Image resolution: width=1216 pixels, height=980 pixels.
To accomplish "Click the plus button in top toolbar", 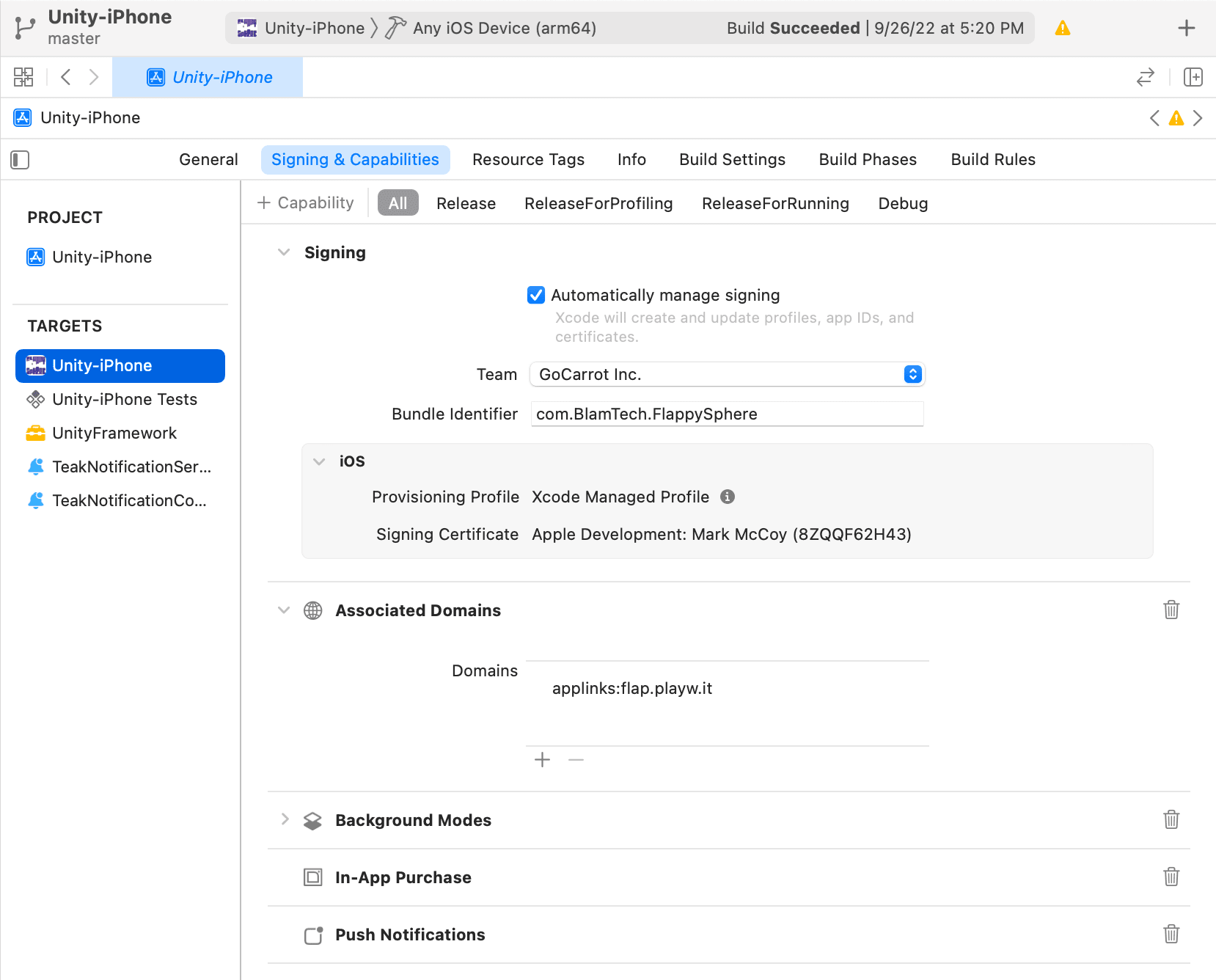I will tap(1186, 28).
